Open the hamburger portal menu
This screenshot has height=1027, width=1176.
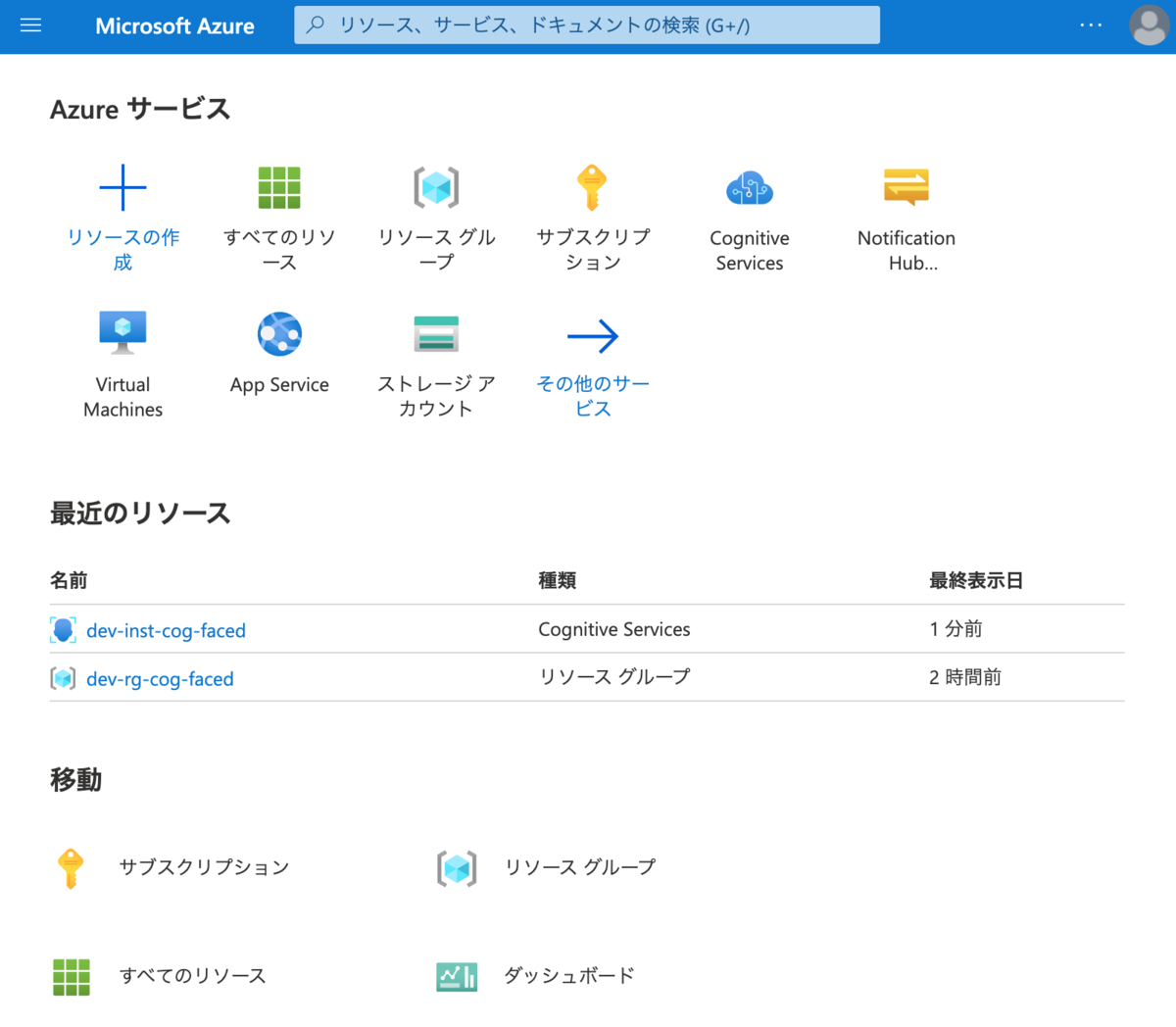pos(30,25)
